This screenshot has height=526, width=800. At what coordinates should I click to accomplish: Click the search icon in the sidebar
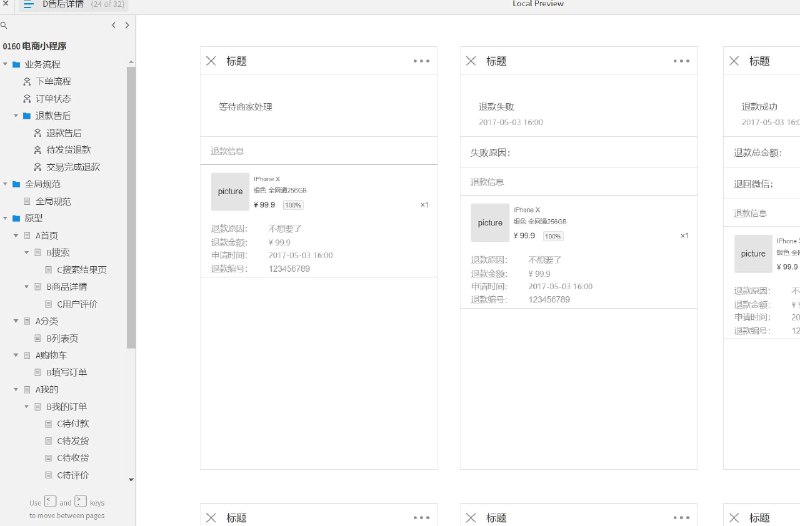(4, 25)
